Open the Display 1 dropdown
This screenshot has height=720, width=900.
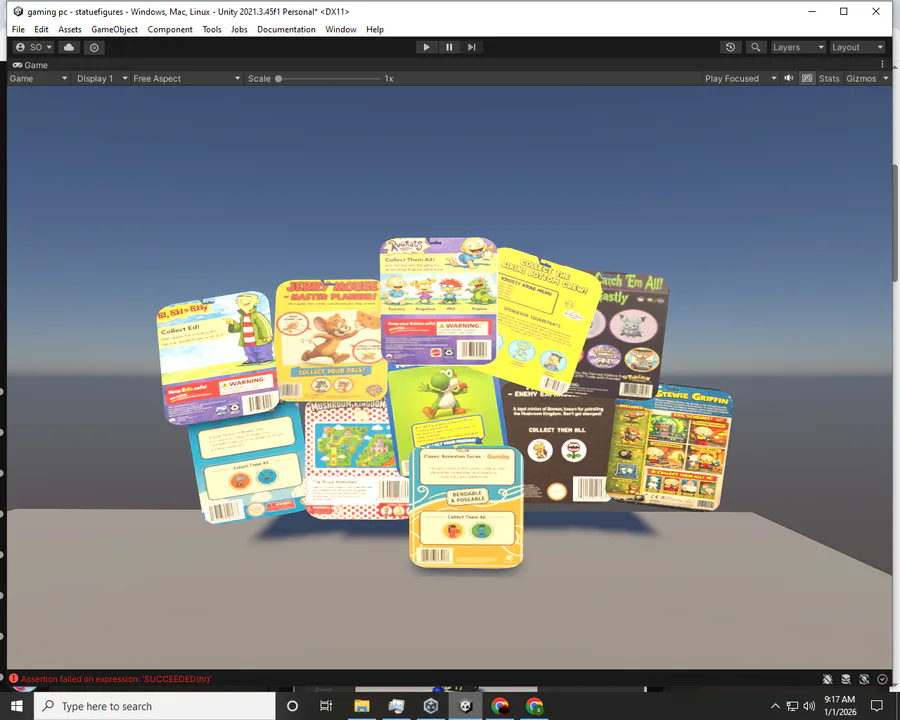102,79
